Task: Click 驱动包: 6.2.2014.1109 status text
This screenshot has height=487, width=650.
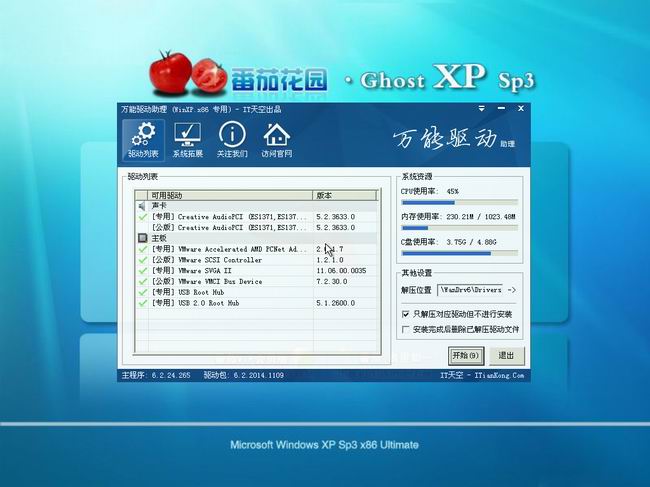Action: tap(243, 375)
